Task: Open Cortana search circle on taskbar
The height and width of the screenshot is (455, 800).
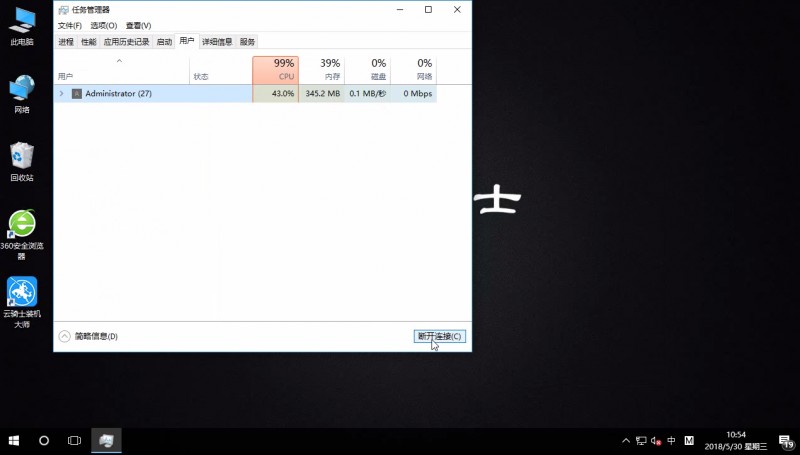Action: click(x=44, y=441)
